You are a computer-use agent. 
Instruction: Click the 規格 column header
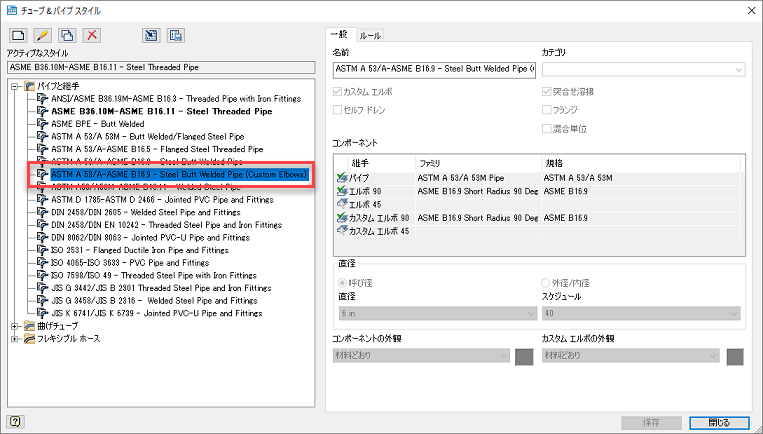(641, 163)
